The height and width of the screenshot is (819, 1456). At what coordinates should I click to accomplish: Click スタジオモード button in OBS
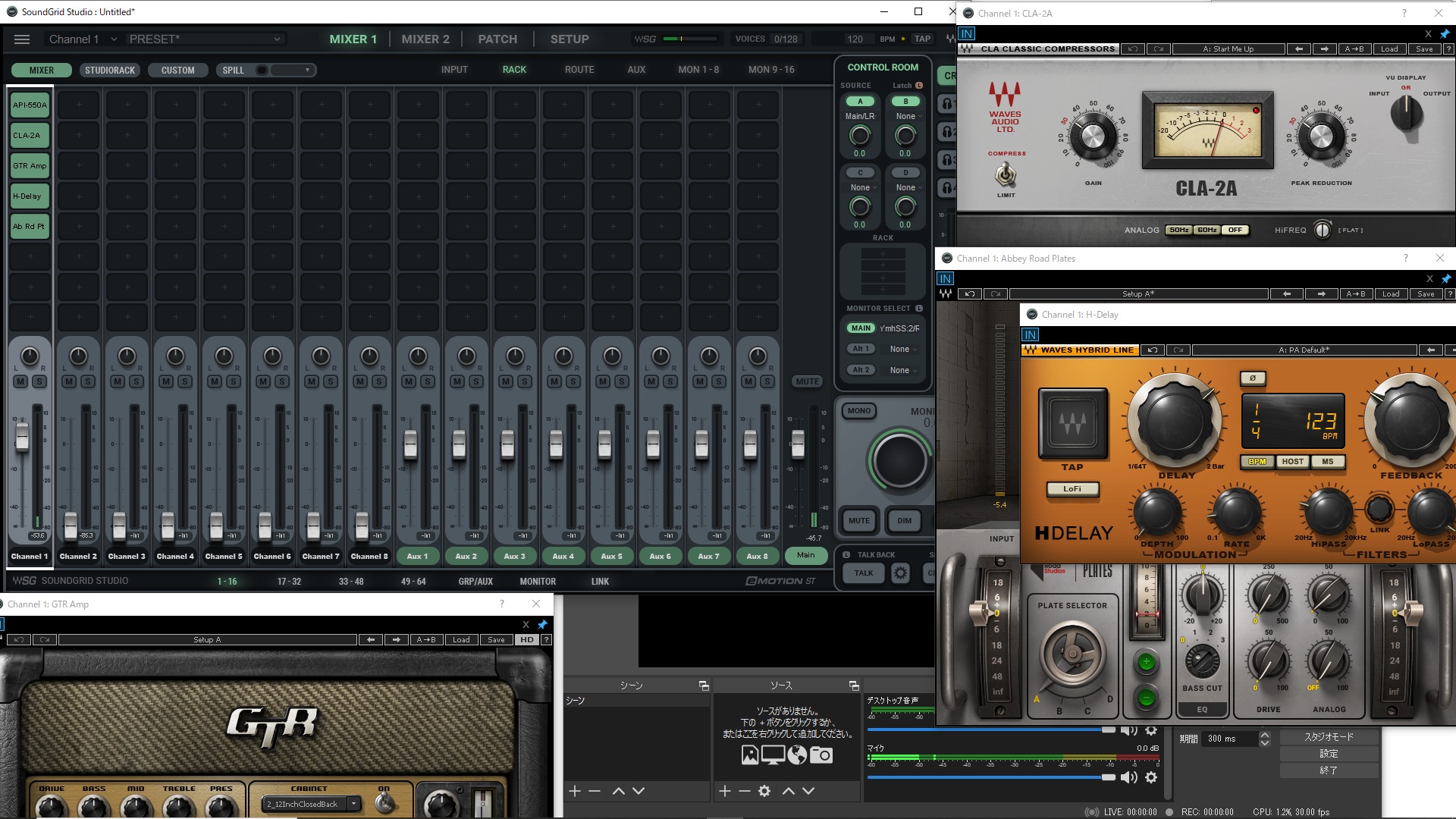1329,737
